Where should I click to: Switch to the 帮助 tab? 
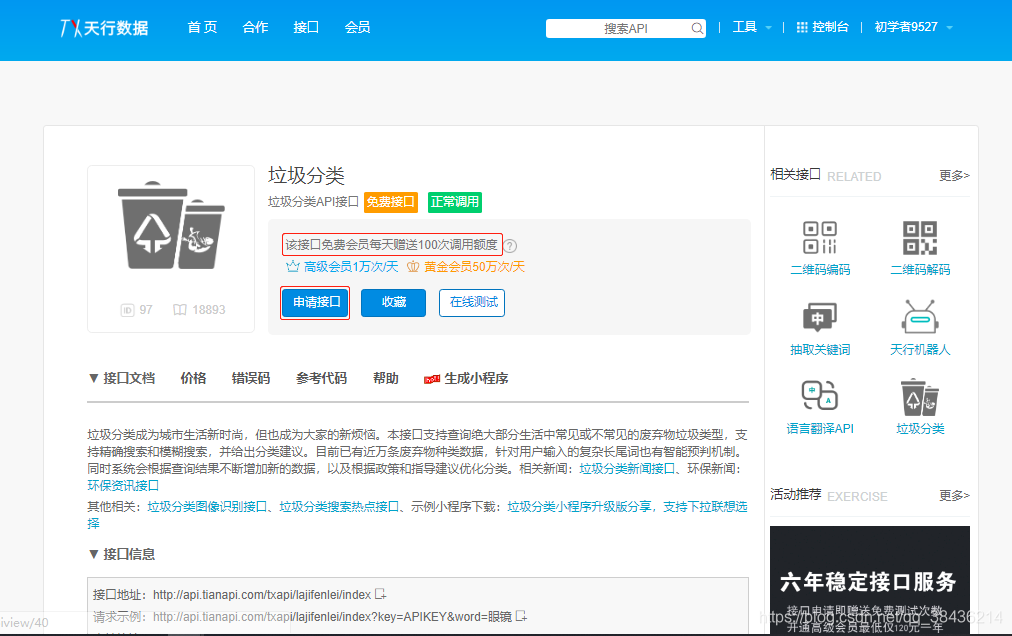click(385, 378)
